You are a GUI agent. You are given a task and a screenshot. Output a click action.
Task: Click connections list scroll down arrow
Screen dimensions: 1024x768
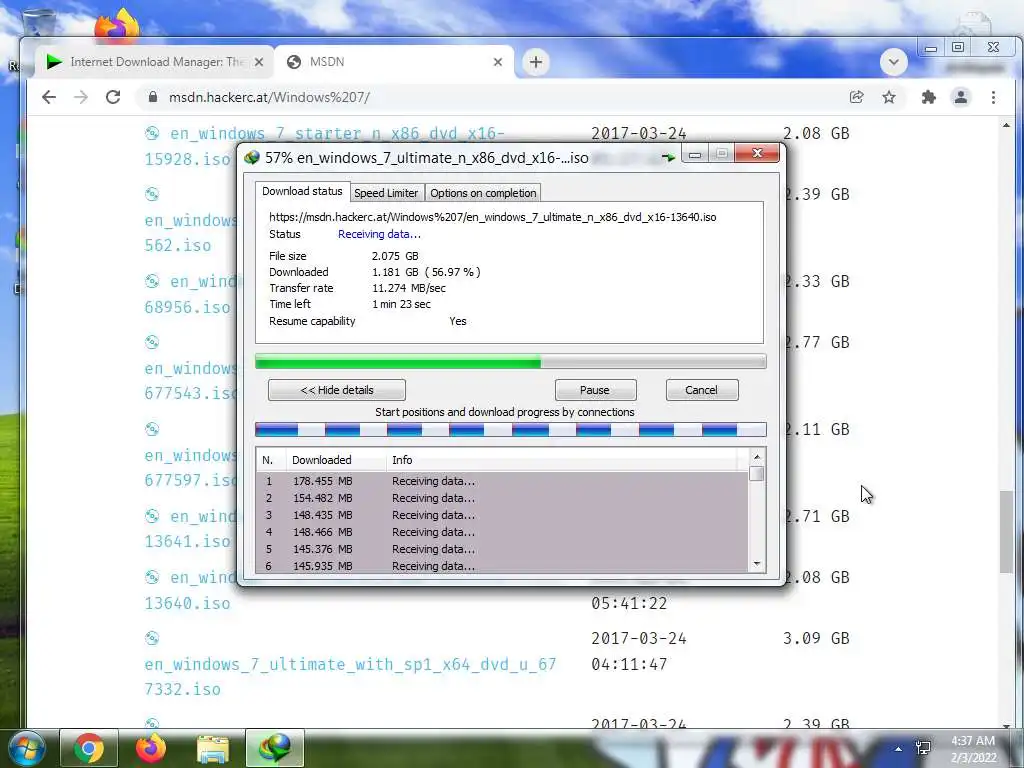[x=757, y=564]
